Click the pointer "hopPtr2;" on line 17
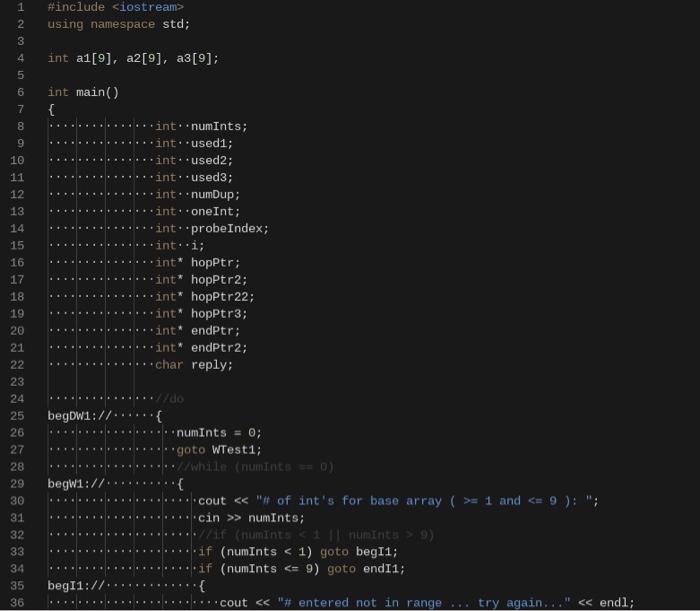This screenshot has width=700, height=611. pyautogui.click(x=219, y=279)
